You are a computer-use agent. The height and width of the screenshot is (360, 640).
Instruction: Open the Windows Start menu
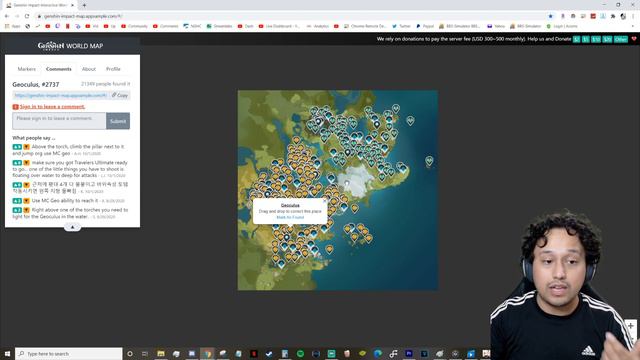click(7, 353)
